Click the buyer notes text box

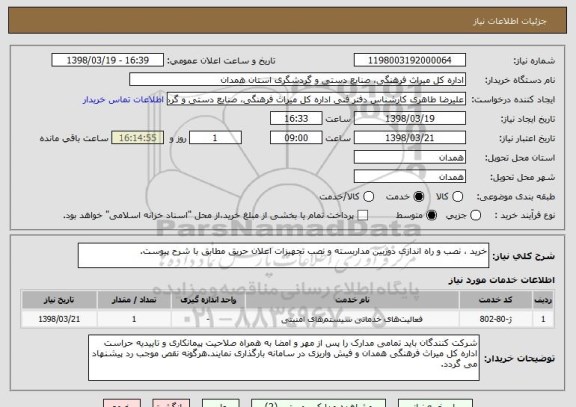284,357
